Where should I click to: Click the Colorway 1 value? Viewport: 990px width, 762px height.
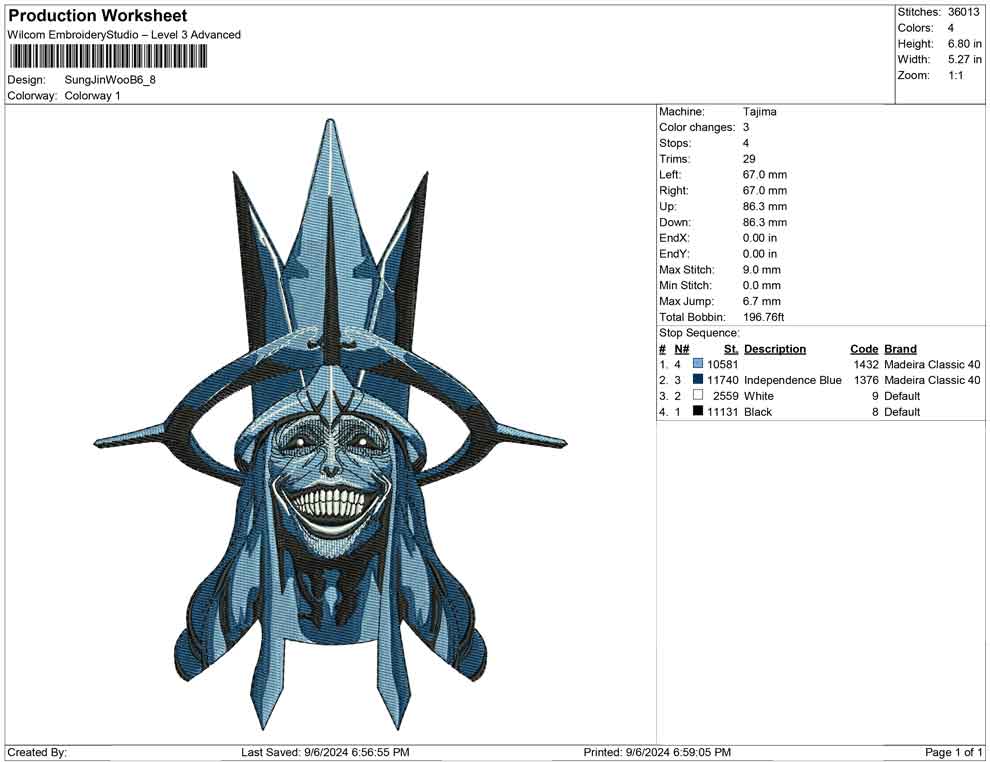(92, 96)
